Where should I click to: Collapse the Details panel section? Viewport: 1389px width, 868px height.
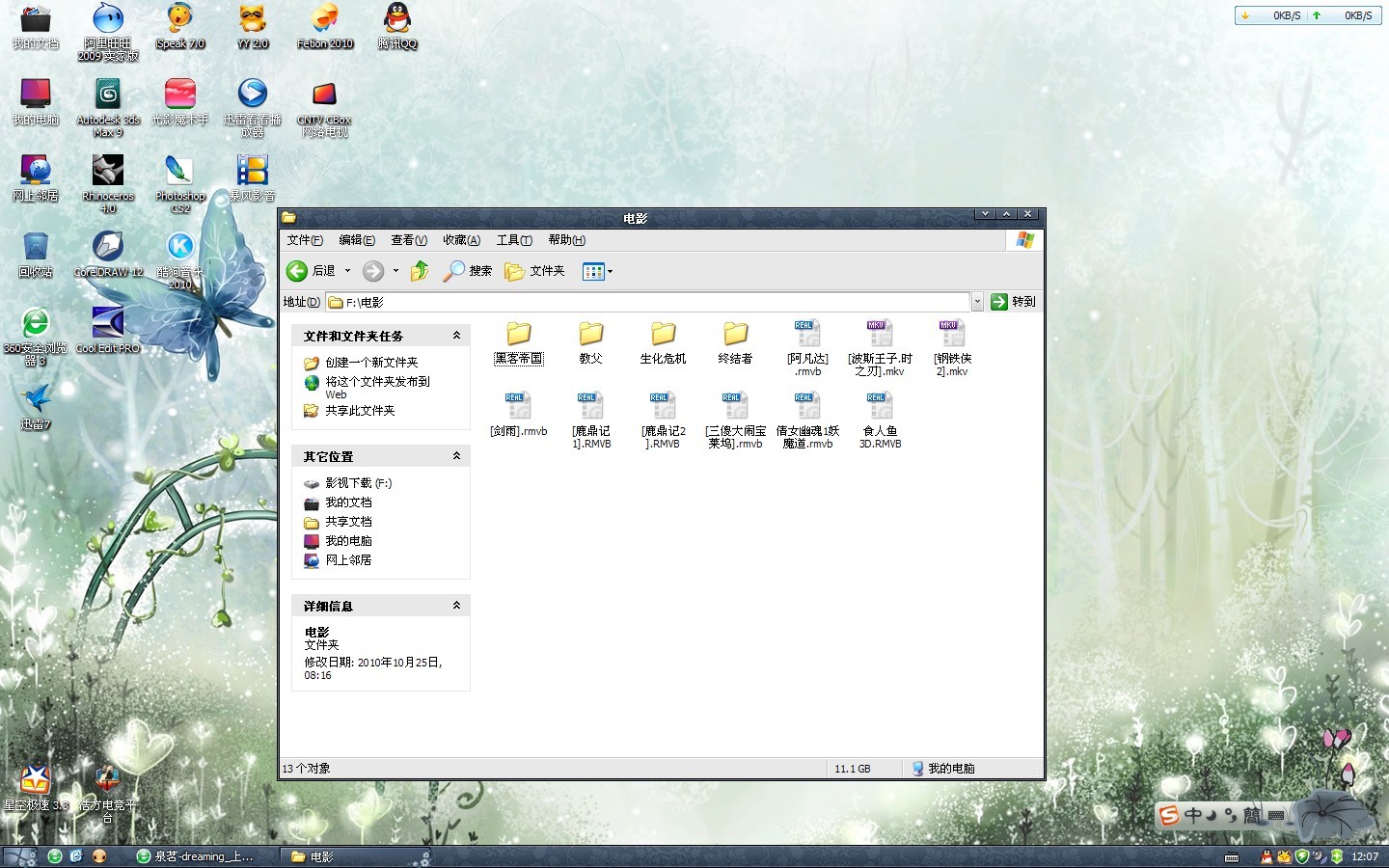(x=456, y=606)
